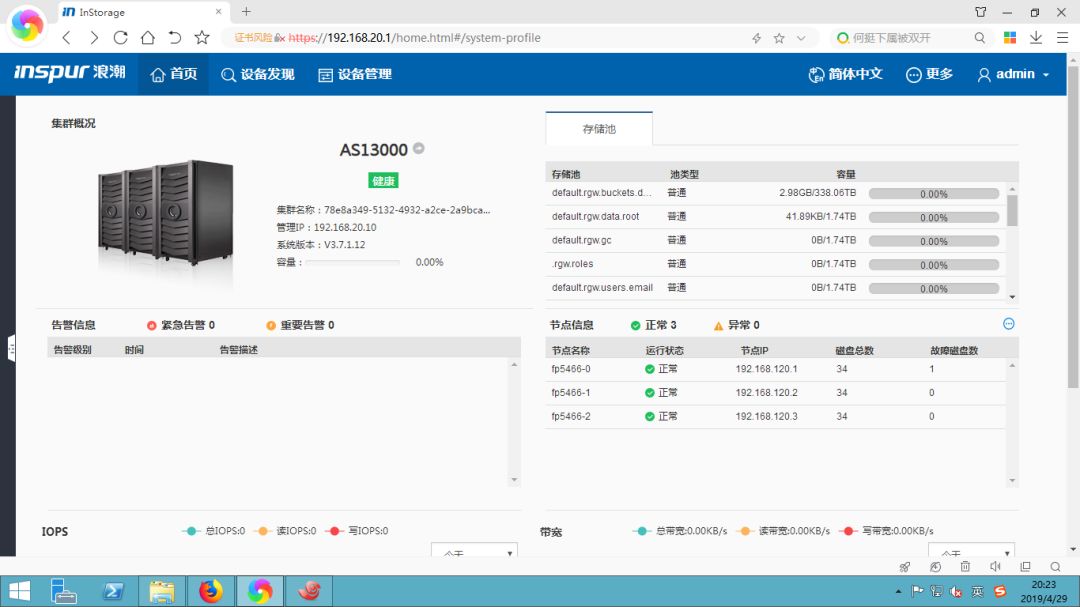
Task: Open the 更多 more menu
Action: click(929, 74)
